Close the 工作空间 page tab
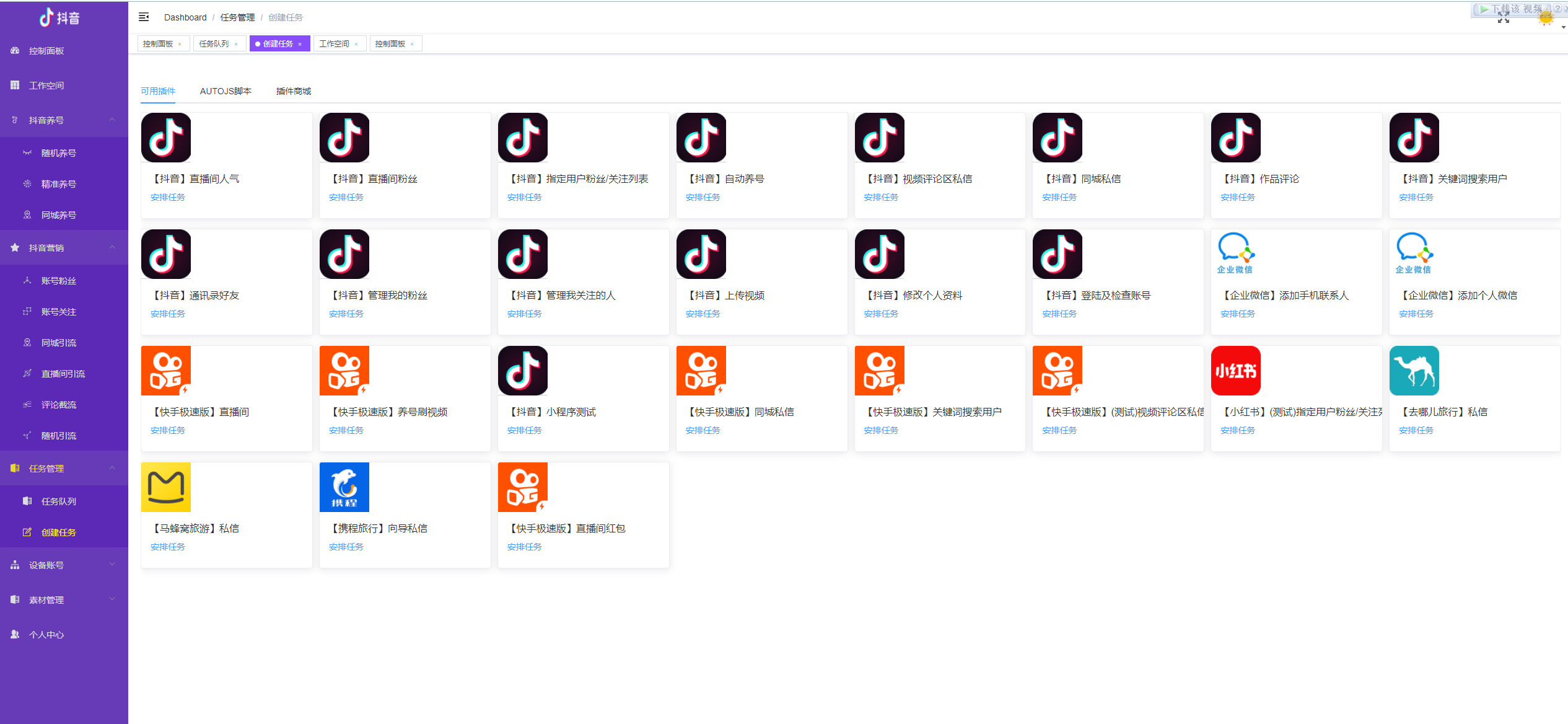This screenshot has width=1568, height=724. (356, 44)
